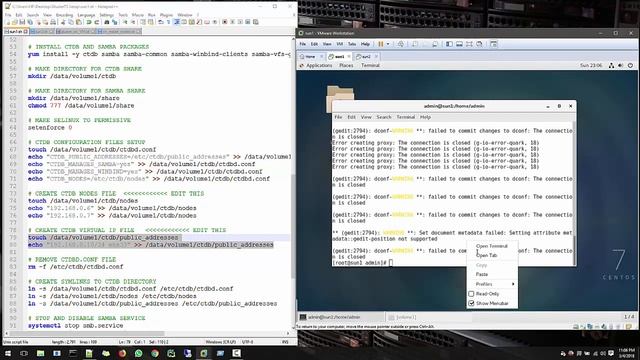Image resolution: width=640 pixels, height=360 pixels.
Task: Click the Unity mode icon in VMware toolbar
Action: pos(479,44)
